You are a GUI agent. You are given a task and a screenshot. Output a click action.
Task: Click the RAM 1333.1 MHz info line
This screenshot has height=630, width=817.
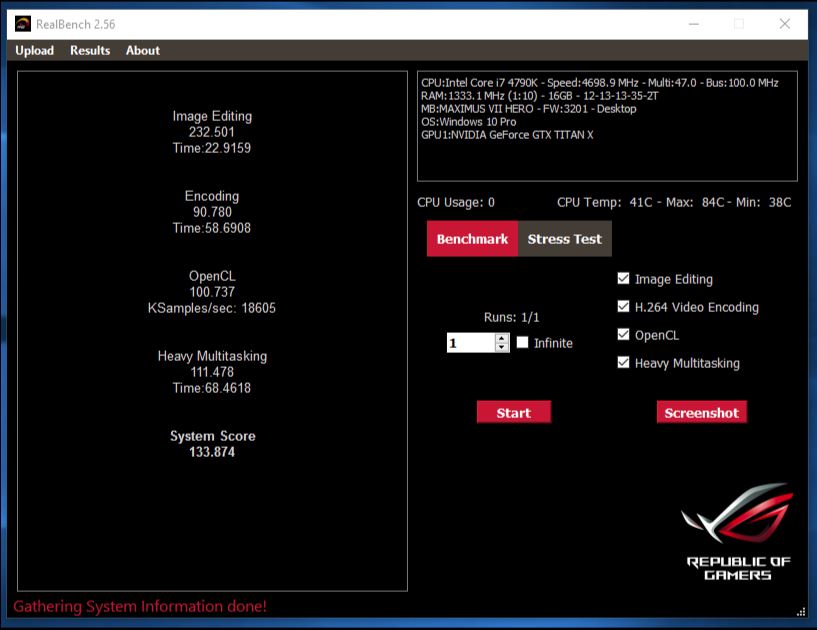pyautogui.click(x=540, y=96)
